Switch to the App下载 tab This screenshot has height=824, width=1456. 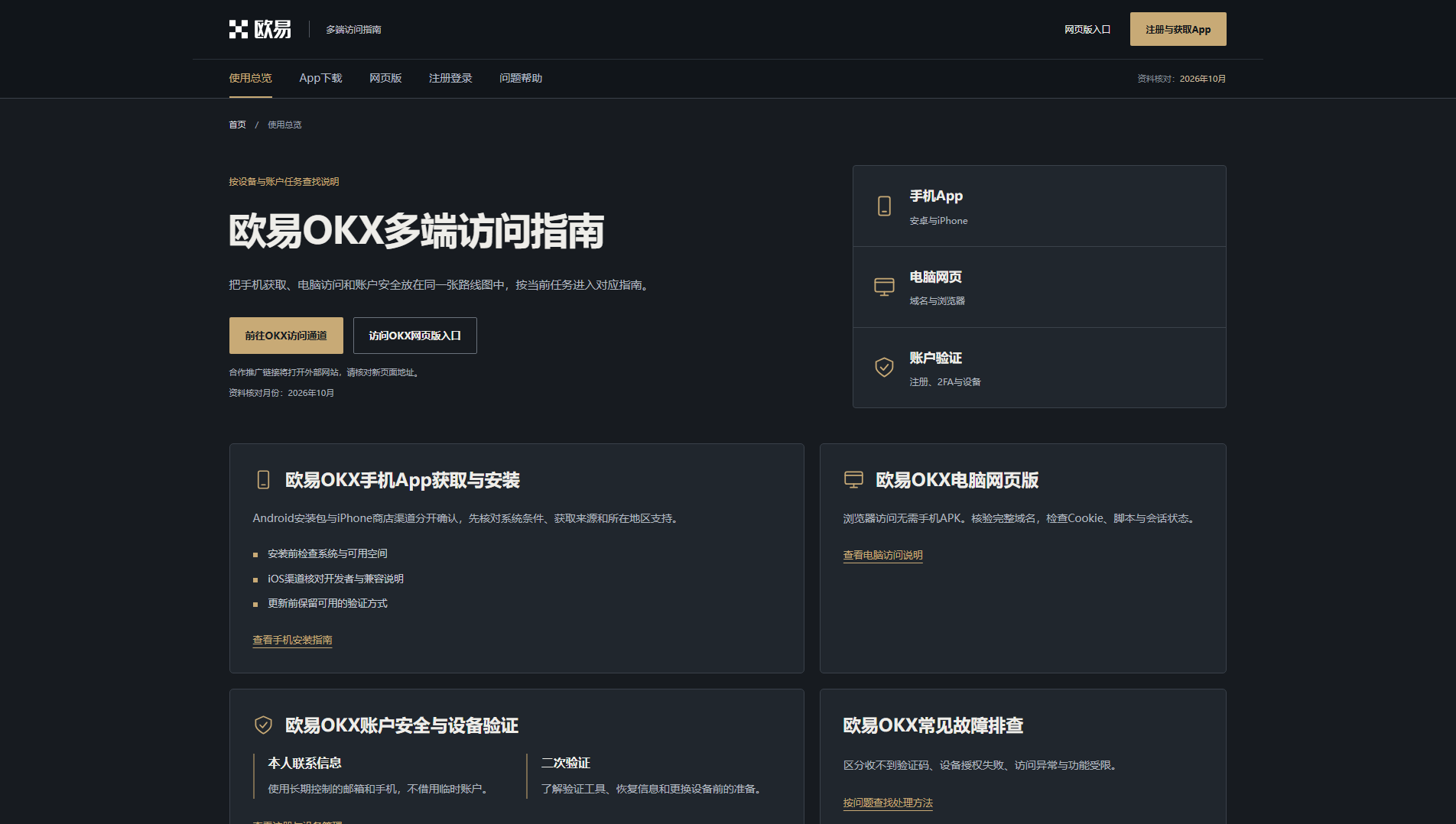point(320,78)
